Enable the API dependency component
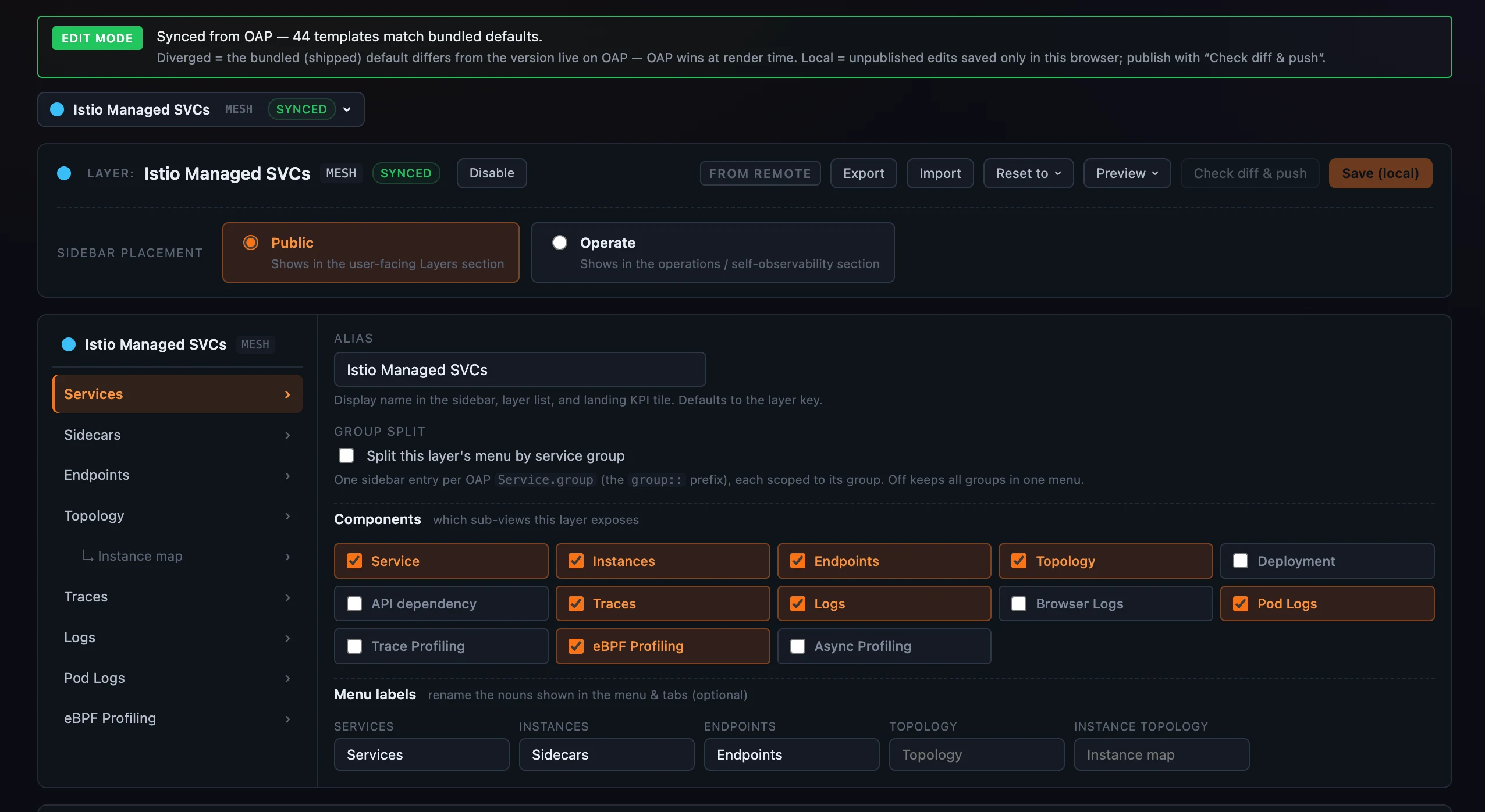This screenshot has width=1485, height=812. 354,604
